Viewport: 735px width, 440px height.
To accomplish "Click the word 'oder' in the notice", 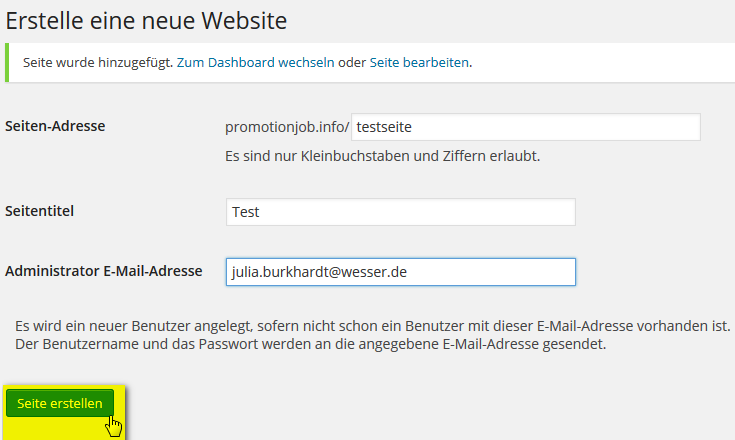I will pos(352,62).
